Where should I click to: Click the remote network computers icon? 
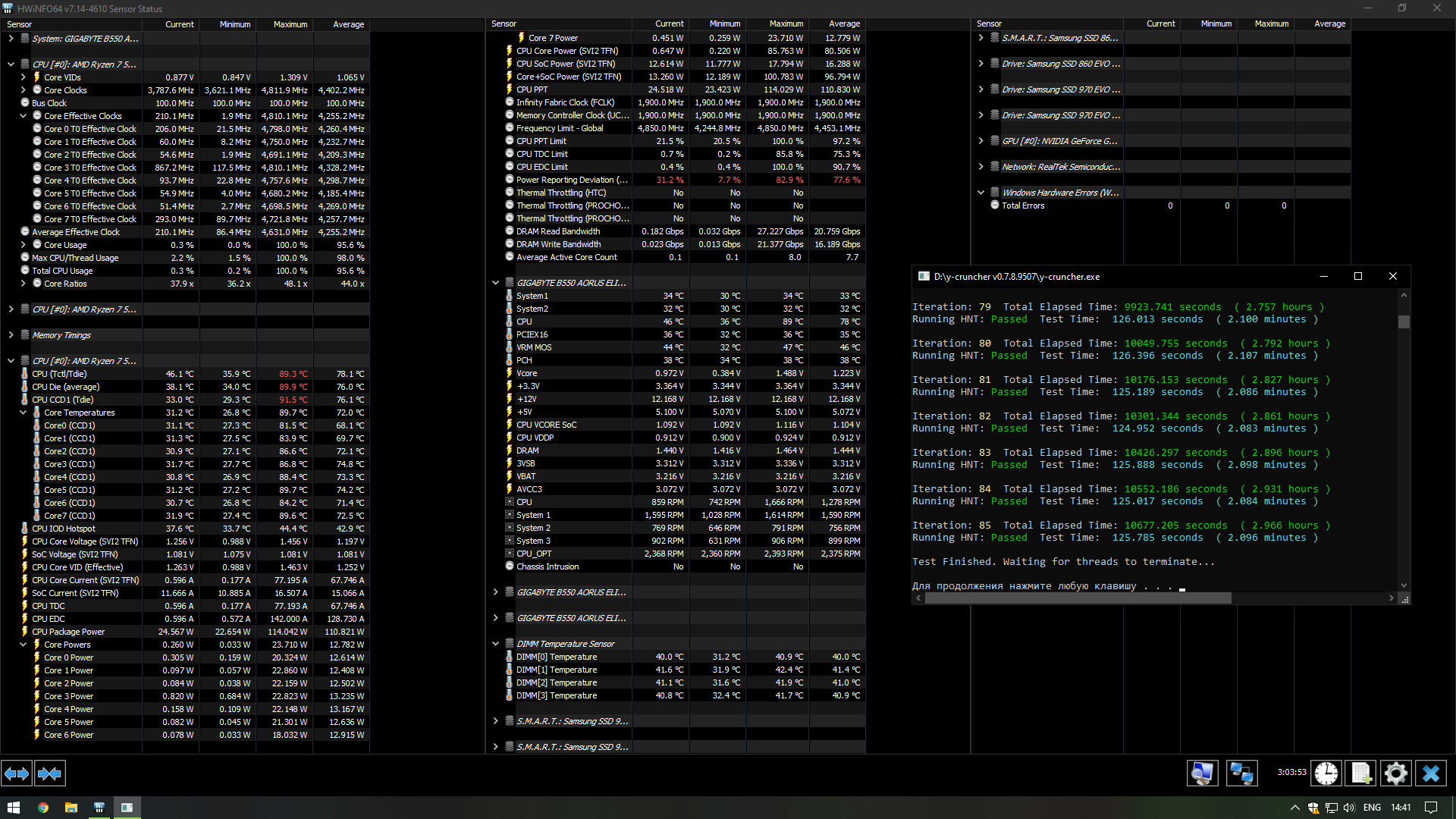[x=1241, y=773]
